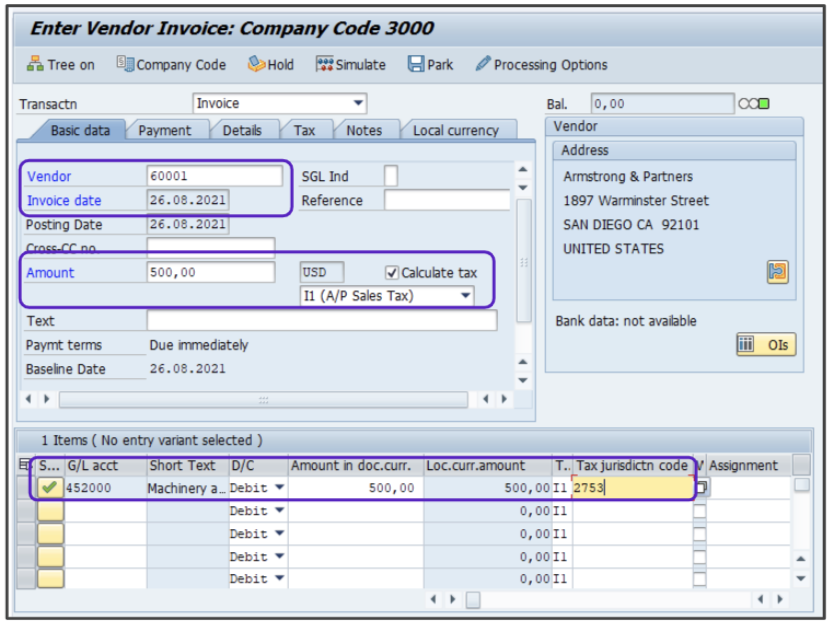Switch to the Payment tab
This screenshot has width=834, height=626.
click(x=165, y=130)
